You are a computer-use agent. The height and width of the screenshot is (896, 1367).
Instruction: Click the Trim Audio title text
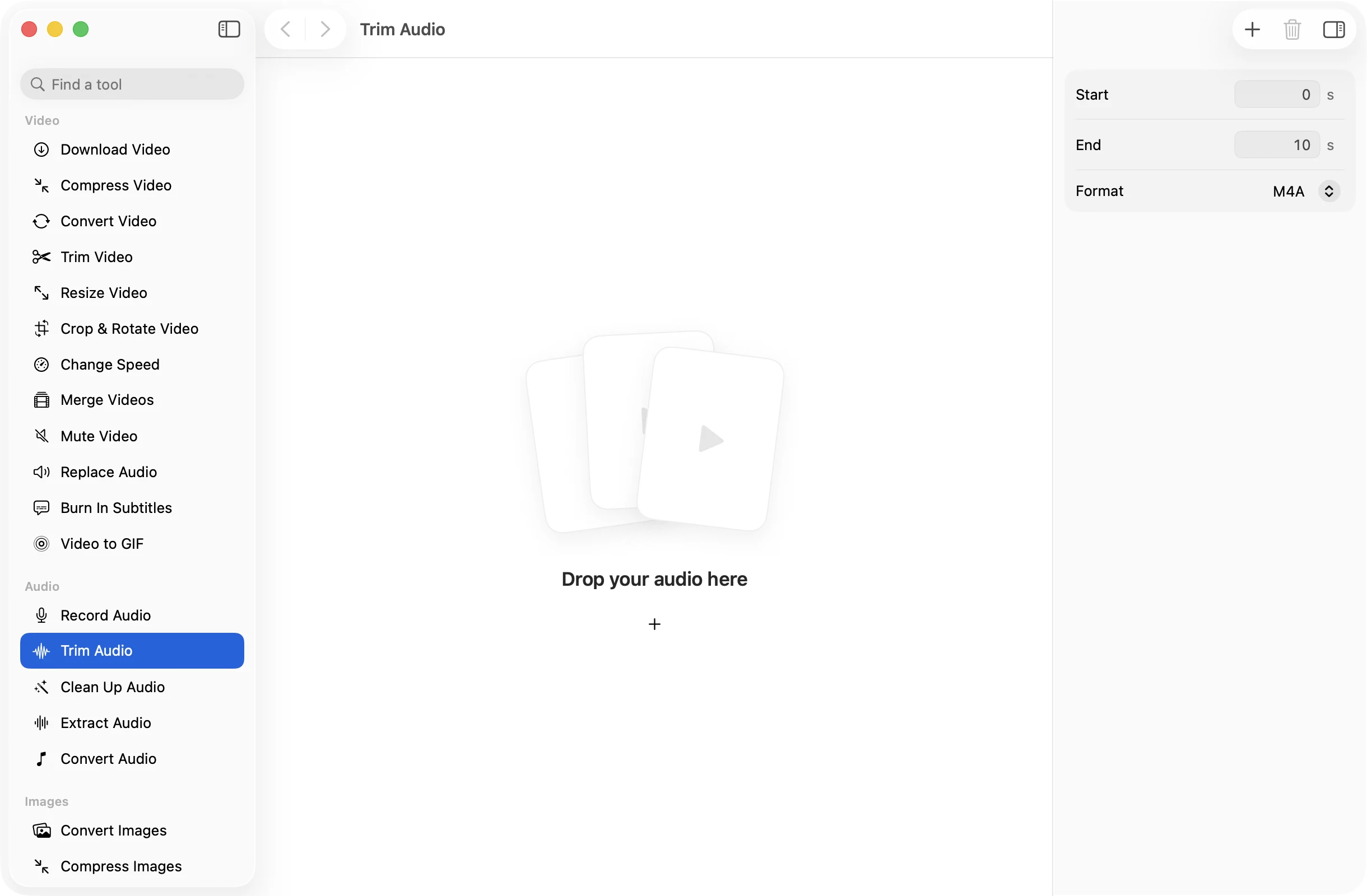point(402,29)
